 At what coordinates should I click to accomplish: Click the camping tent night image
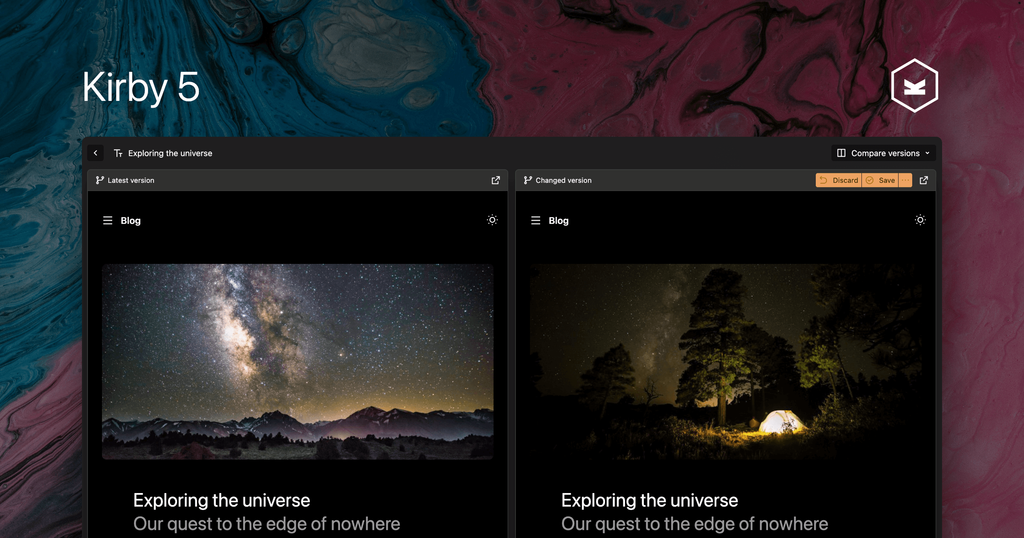pos(726,362)
